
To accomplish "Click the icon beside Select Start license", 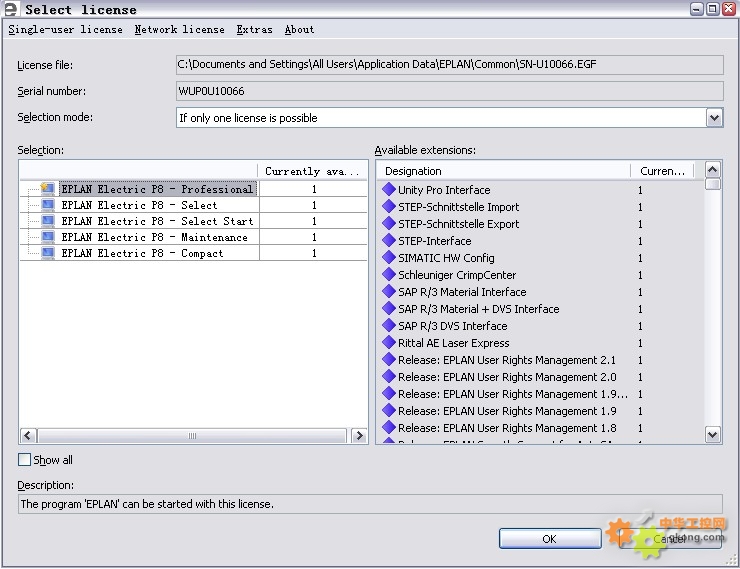I will (48, 221).
